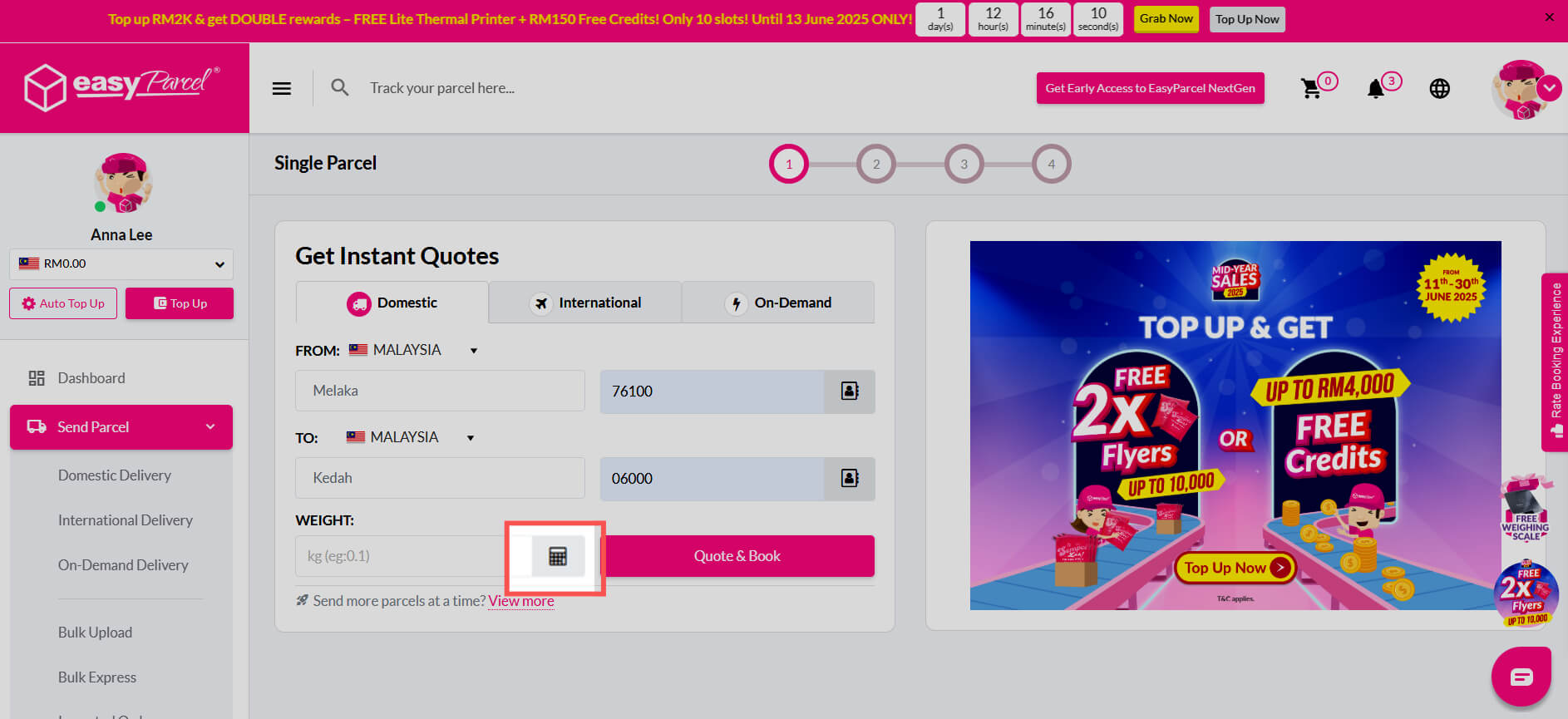This screenshot has height=719, width=1568.
Task: Open Bulk Upload menu item
Action: click(x=95, y=633)
